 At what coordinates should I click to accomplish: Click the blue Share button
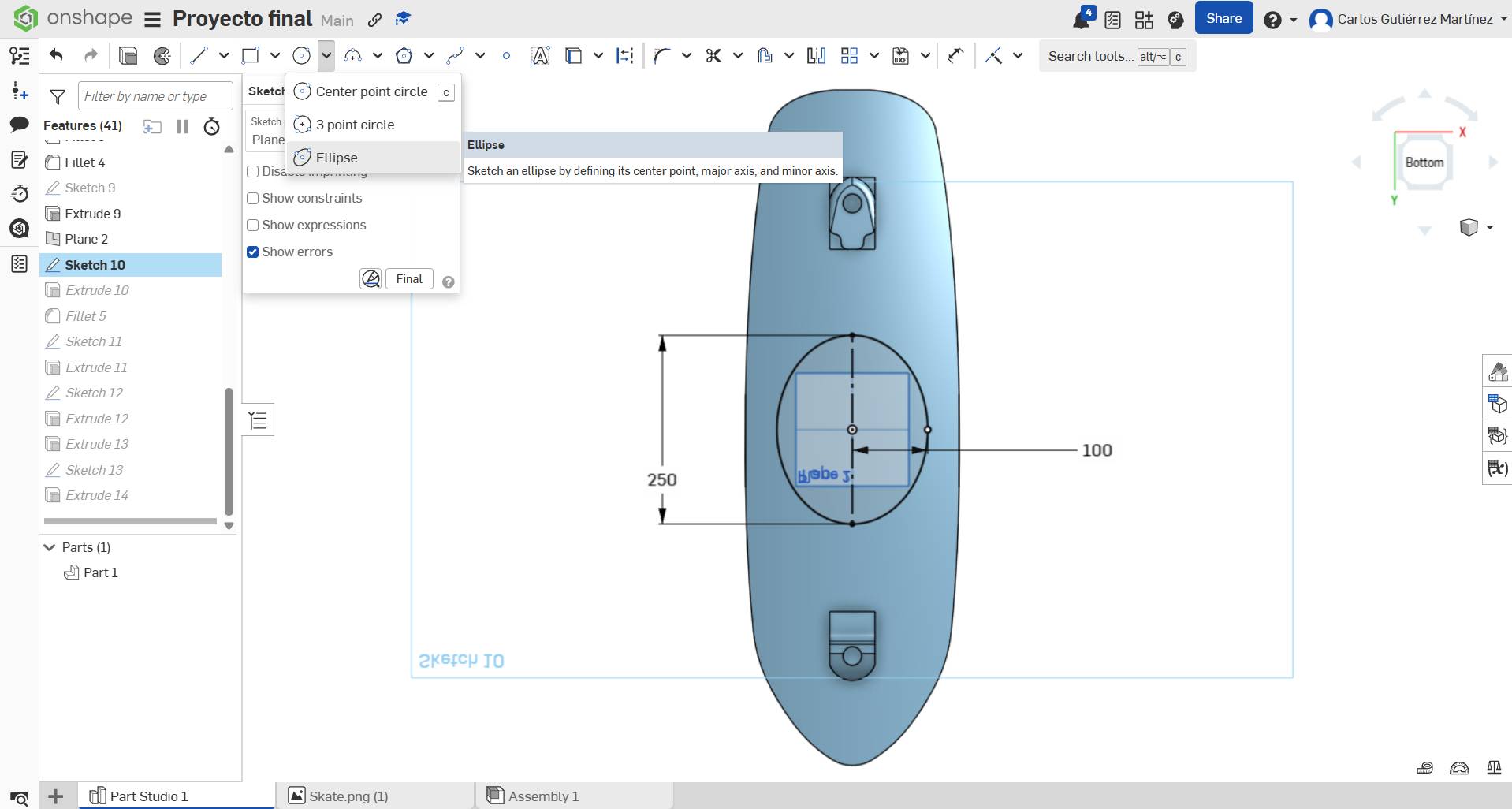coord(1223,18)
